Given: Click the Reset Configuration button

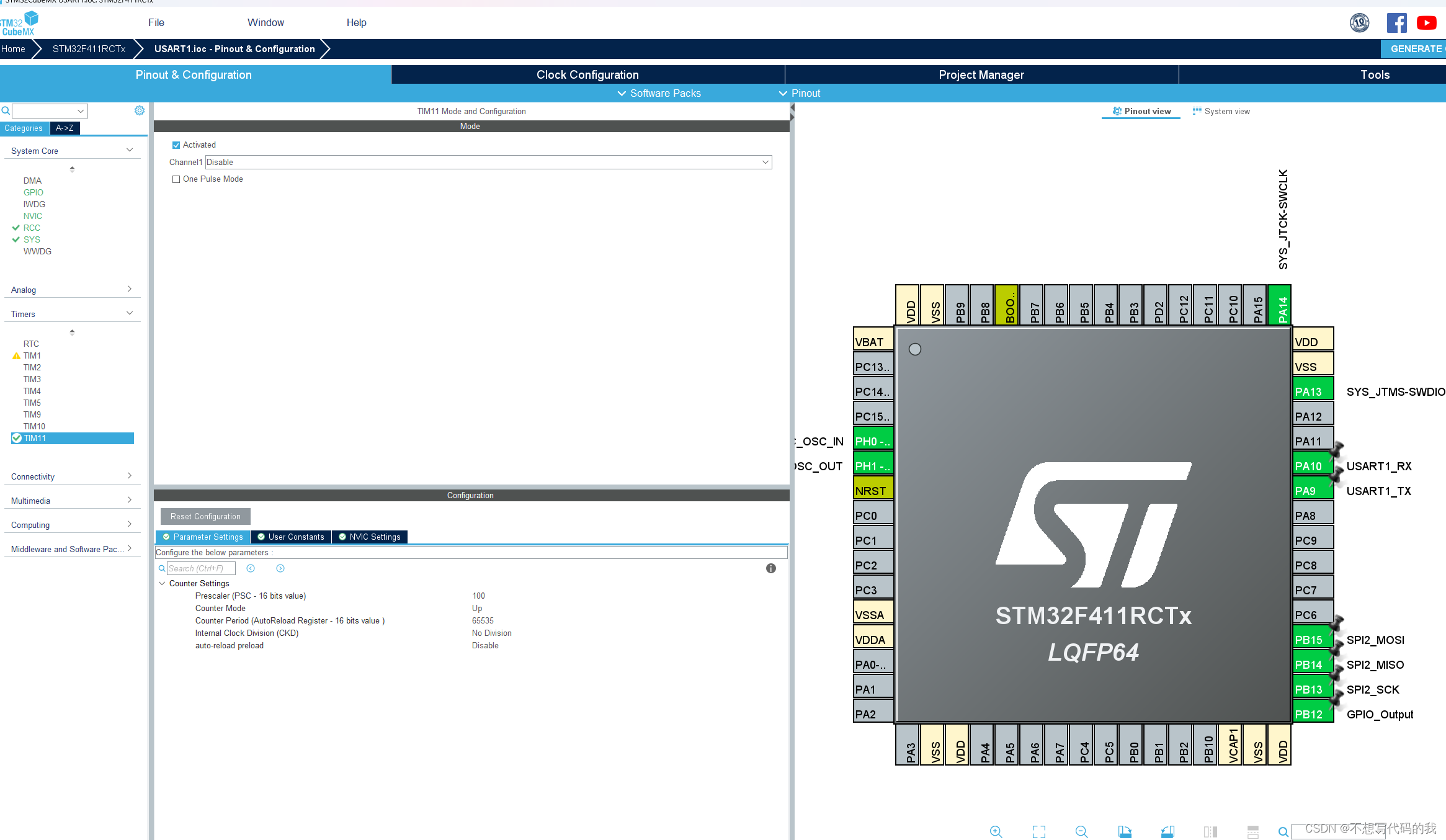Looking at the screenshot, I should [x=205, y=516].
